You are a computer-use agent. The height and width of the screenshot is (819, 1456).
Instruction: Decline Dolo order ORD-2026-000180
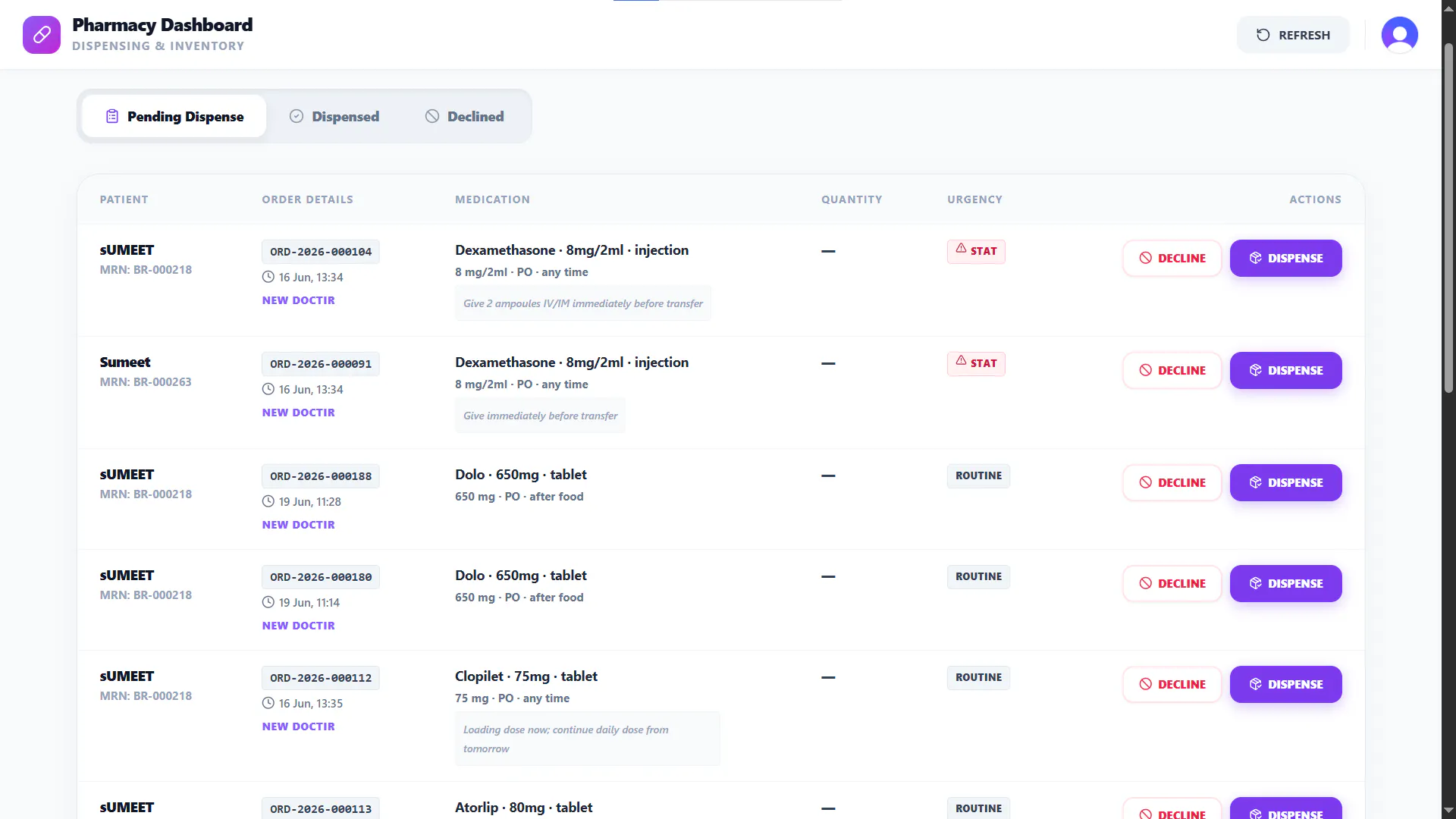[1172, 583]
